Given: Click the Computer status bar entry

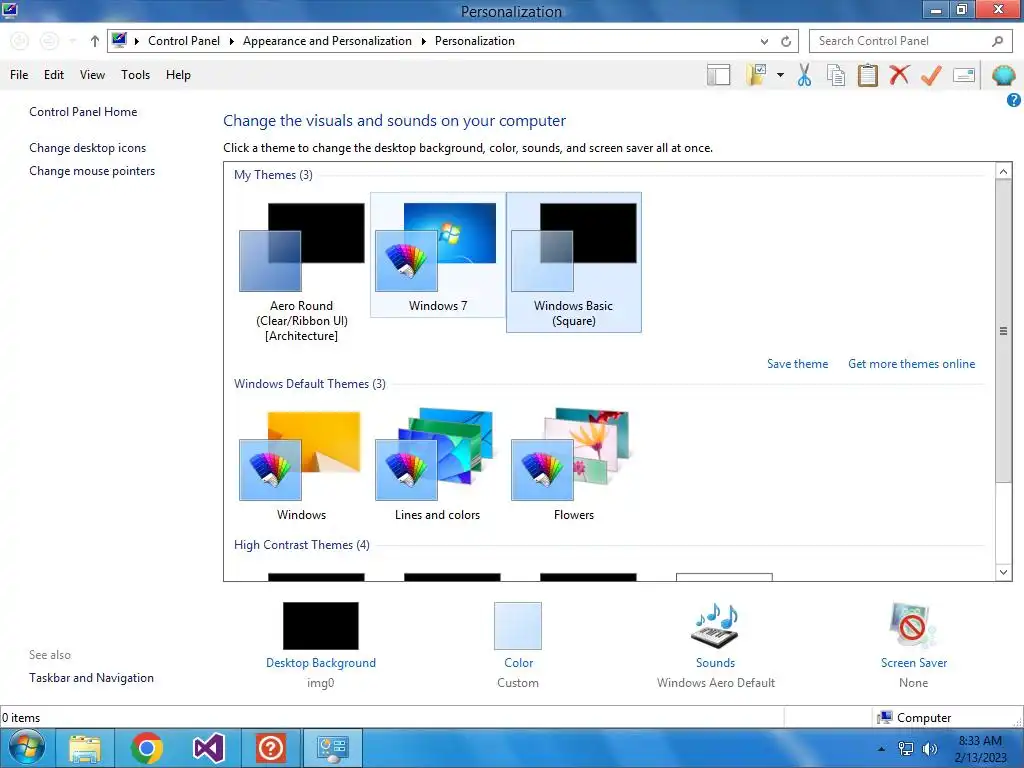Looking at the screenshot, I should tap(914, 718).
